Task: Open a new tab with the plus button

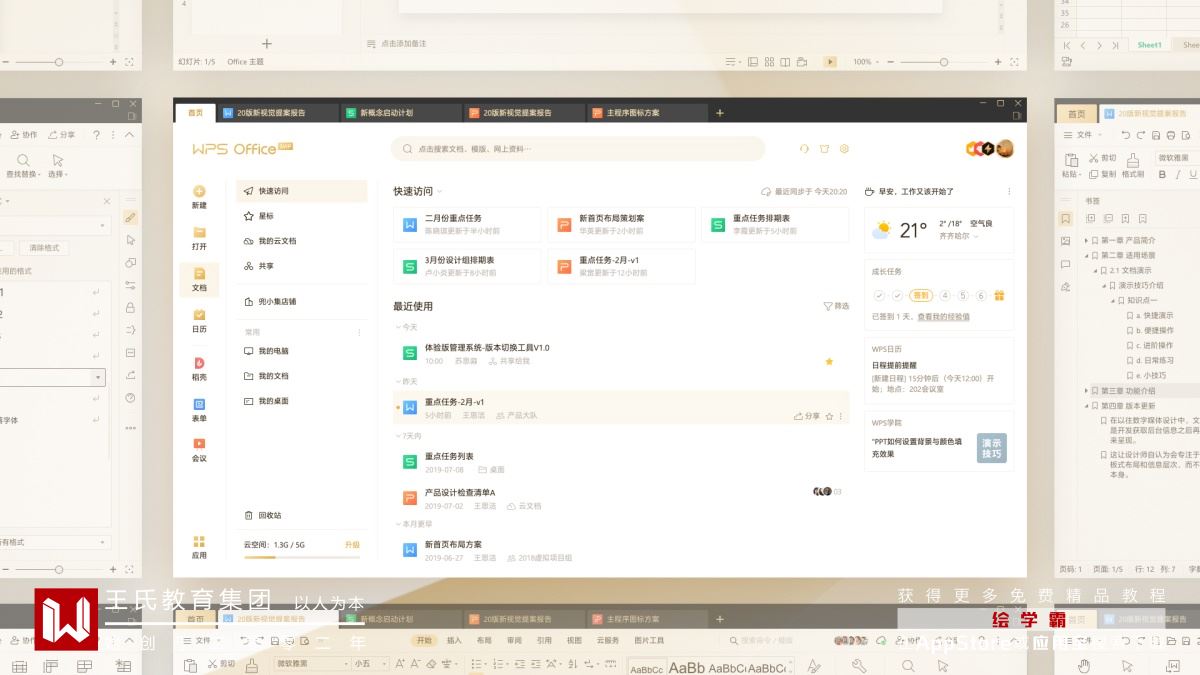Action: point(720,113)
